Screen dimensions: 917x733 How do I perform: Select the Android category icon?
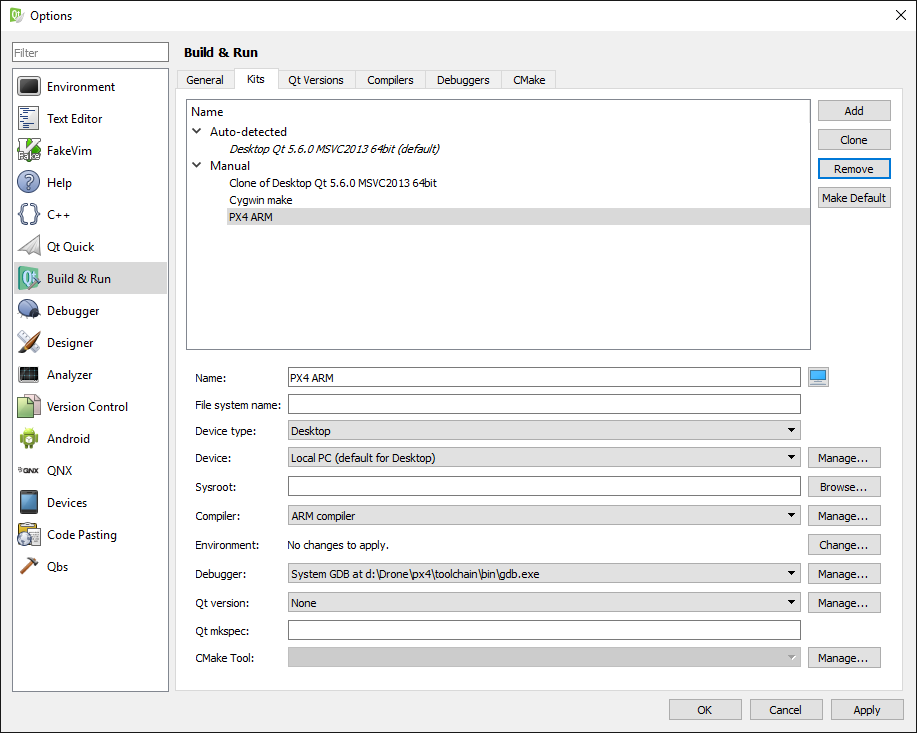tap(29, 439)
